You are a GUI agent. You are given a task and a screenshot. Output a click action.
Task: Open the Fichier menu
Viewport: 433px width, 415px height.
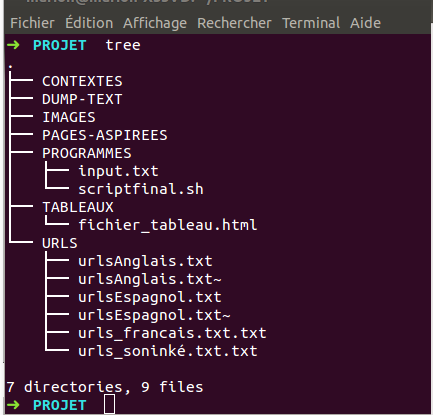32,23
